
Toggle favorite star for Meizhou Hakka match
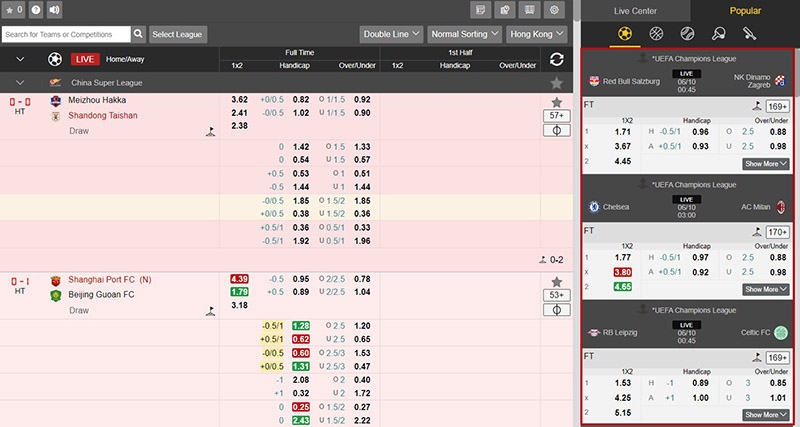[556, 101]
